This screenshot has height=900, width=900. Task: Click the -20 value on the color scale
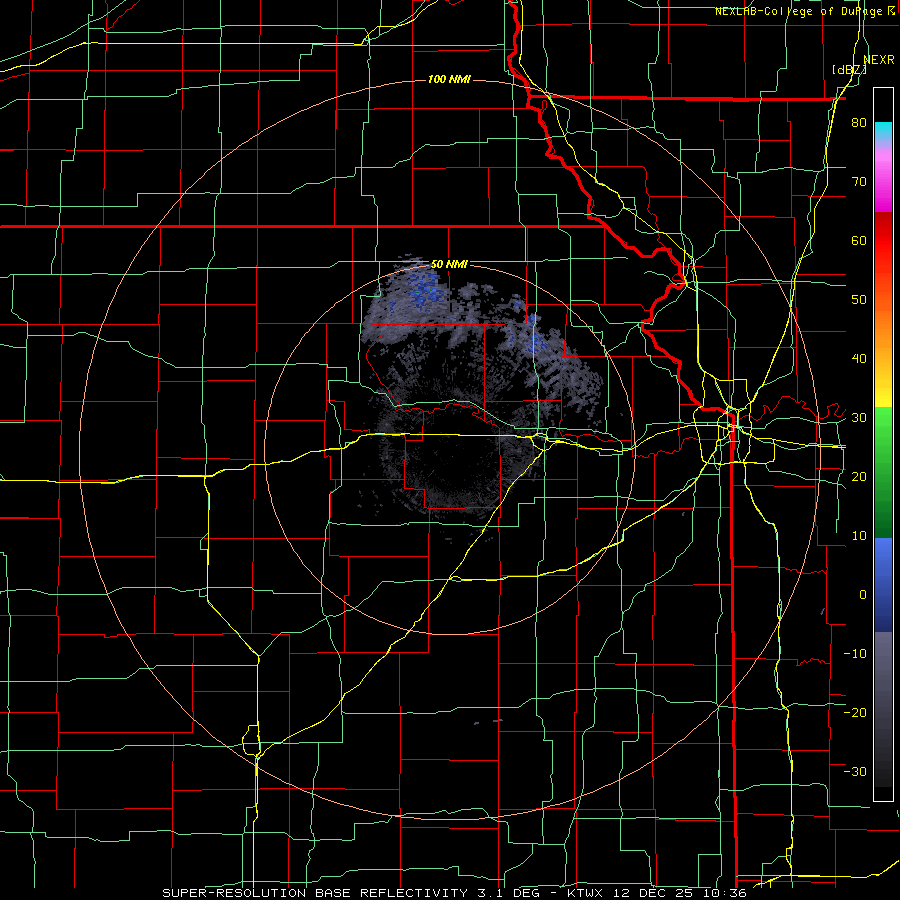point(855,712)
